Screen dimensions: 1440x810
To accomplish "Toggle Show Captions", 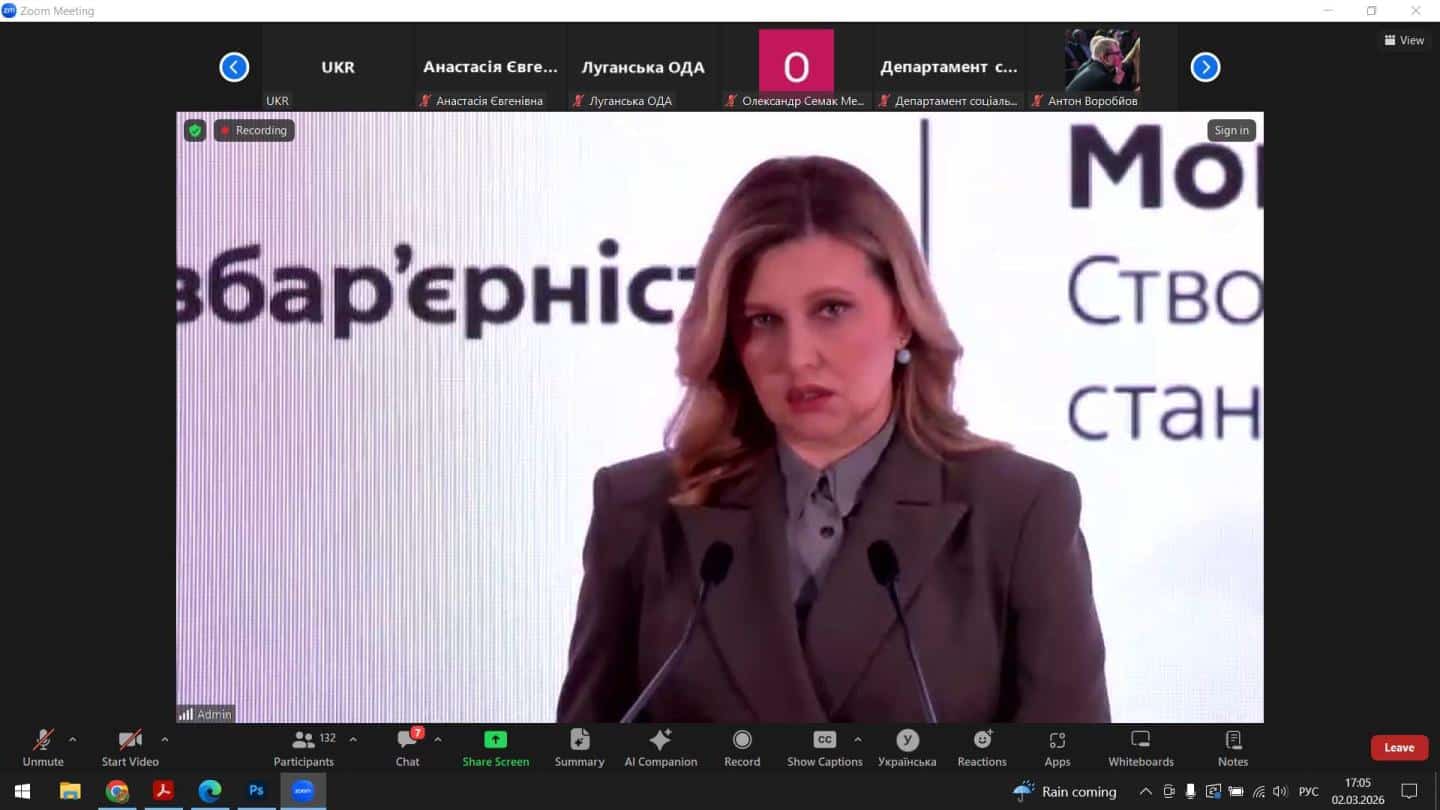I will tap(824, 747).
